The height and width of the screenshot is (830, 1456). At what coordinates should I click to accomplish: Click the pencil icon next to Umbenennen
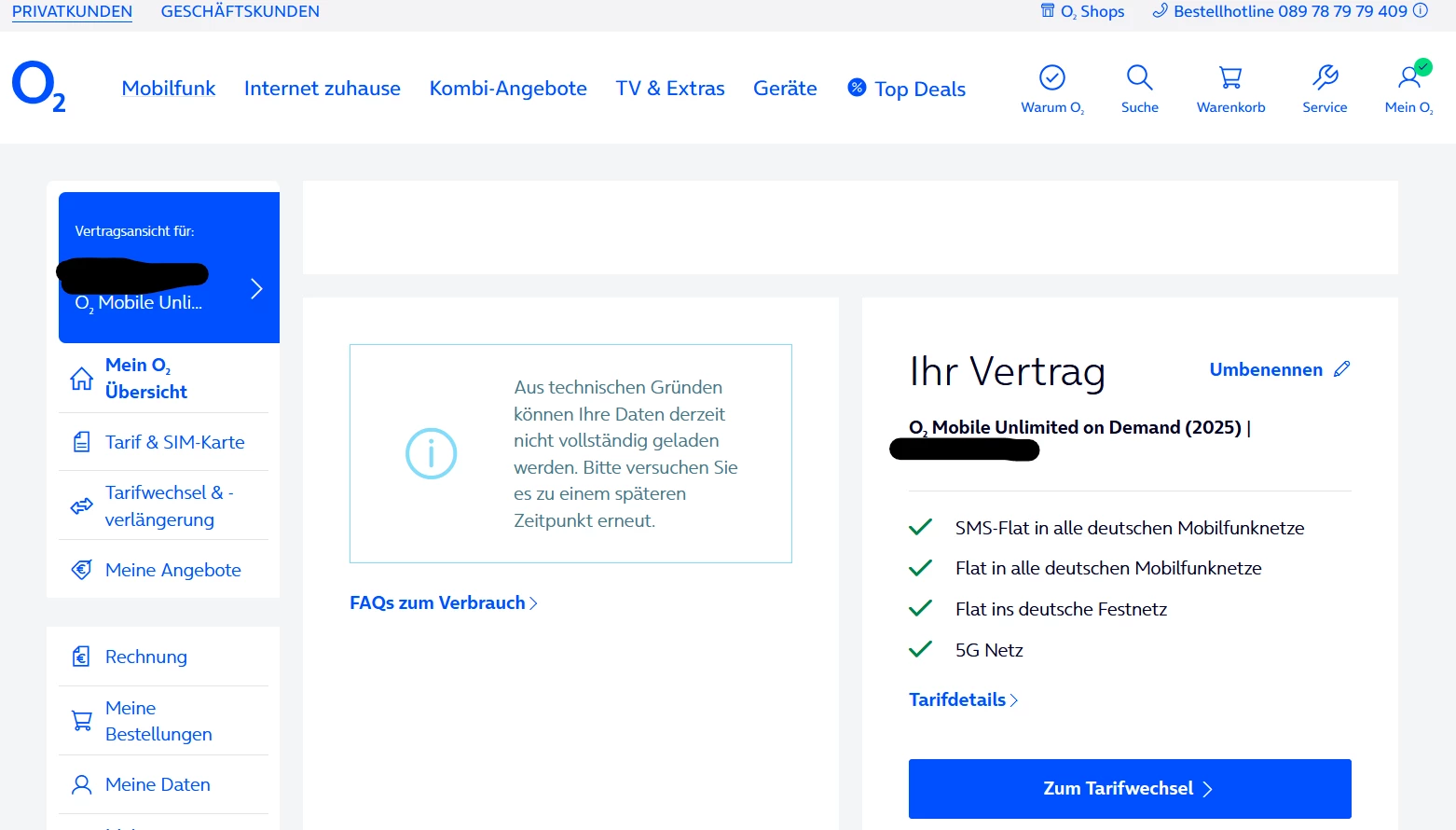pos(1341,369)
